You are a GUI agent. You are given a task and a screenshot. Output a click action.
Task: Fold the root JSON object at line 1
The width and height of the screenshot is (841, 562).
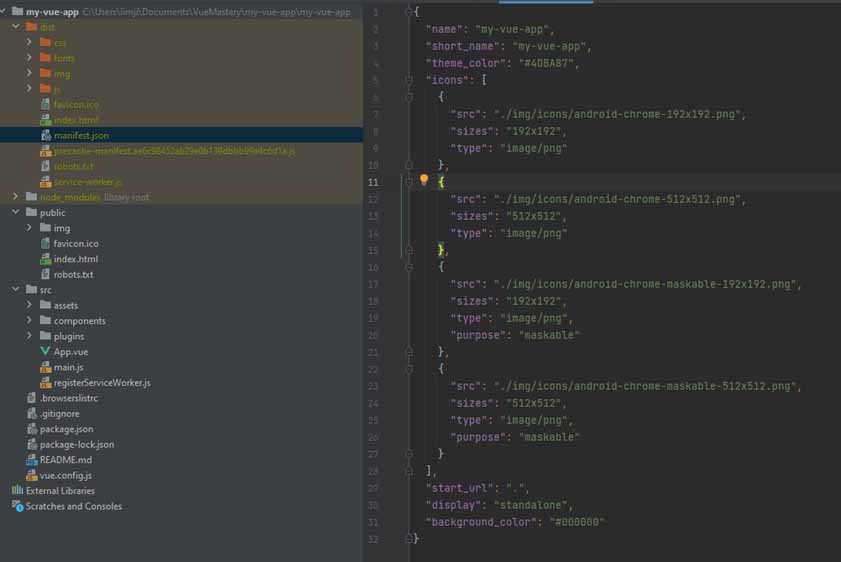coord(409,12)
